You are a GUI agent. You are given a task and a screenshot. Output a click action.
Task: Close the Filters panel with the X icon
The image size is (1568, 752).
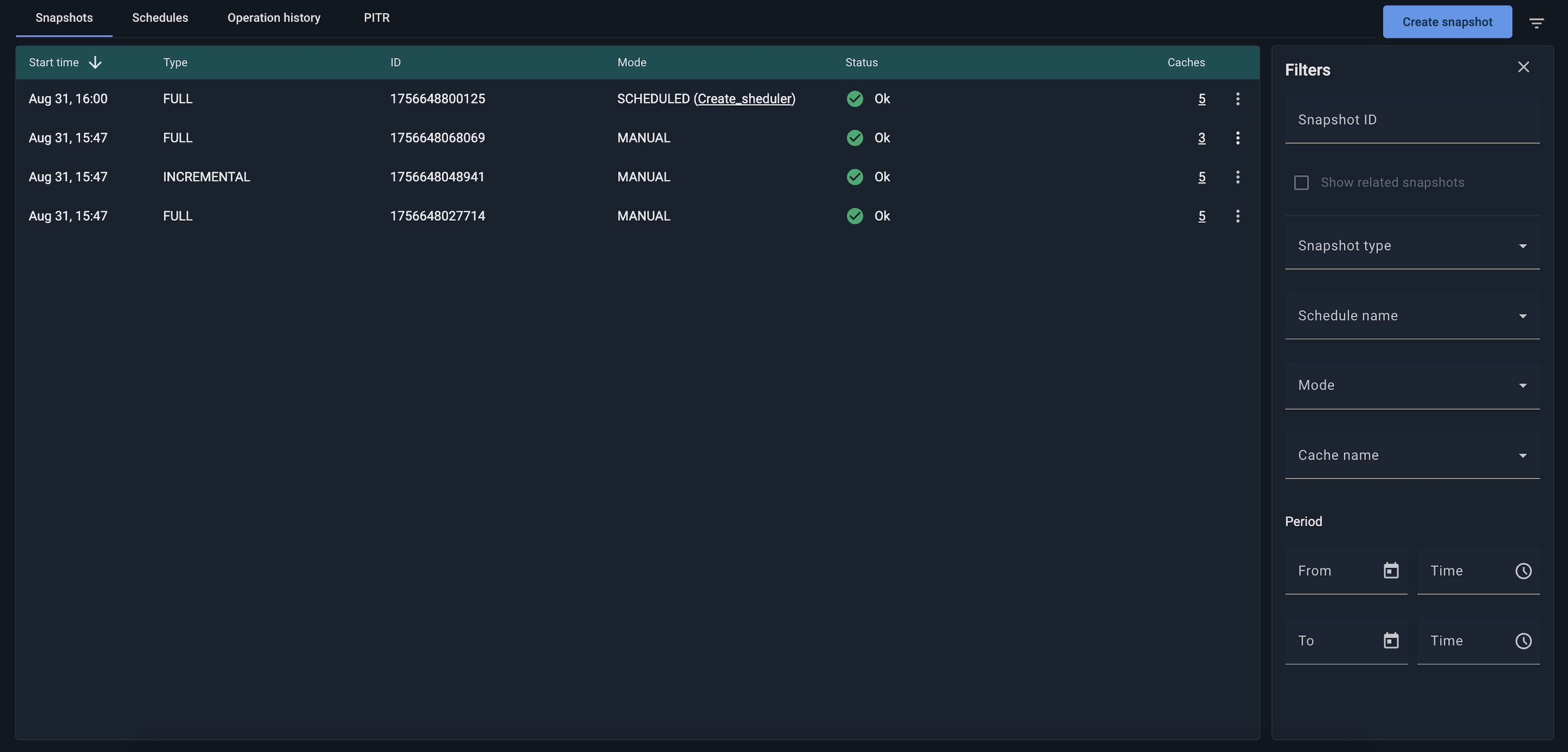click(1523, 67)
